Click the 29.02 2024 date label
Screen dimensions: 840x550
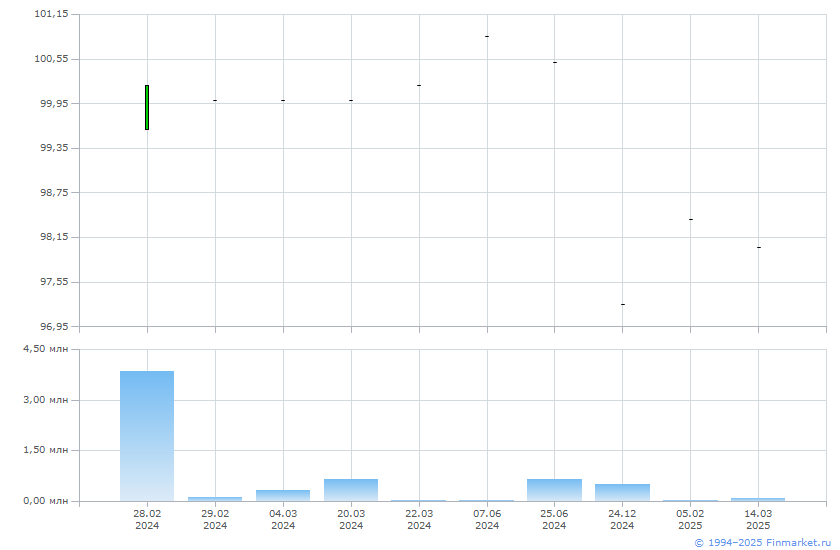(x=215, y=519)
